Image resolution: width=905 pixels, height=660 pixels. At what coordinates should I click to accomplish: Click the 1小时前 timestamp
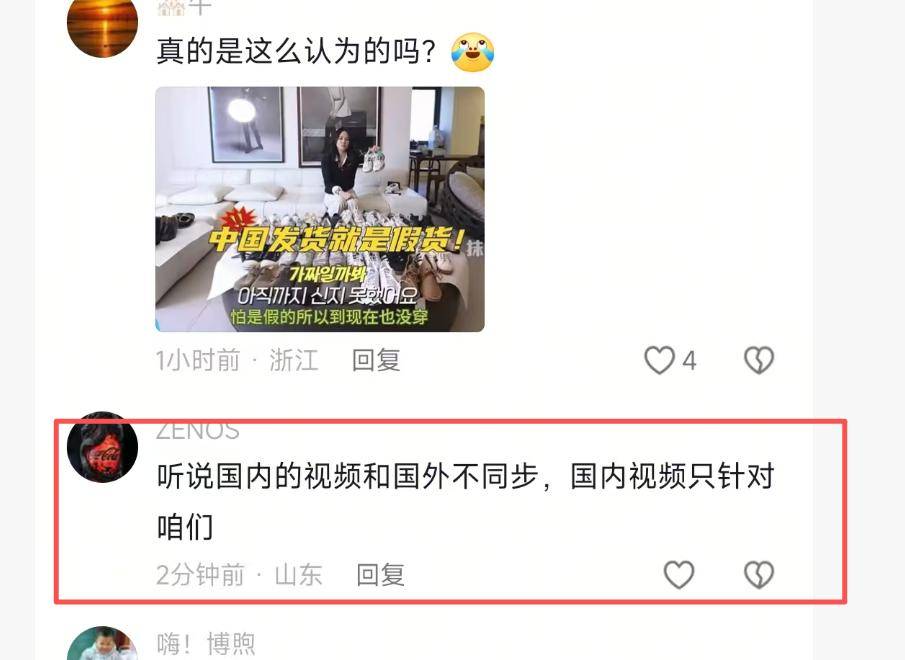coord(197,361)
